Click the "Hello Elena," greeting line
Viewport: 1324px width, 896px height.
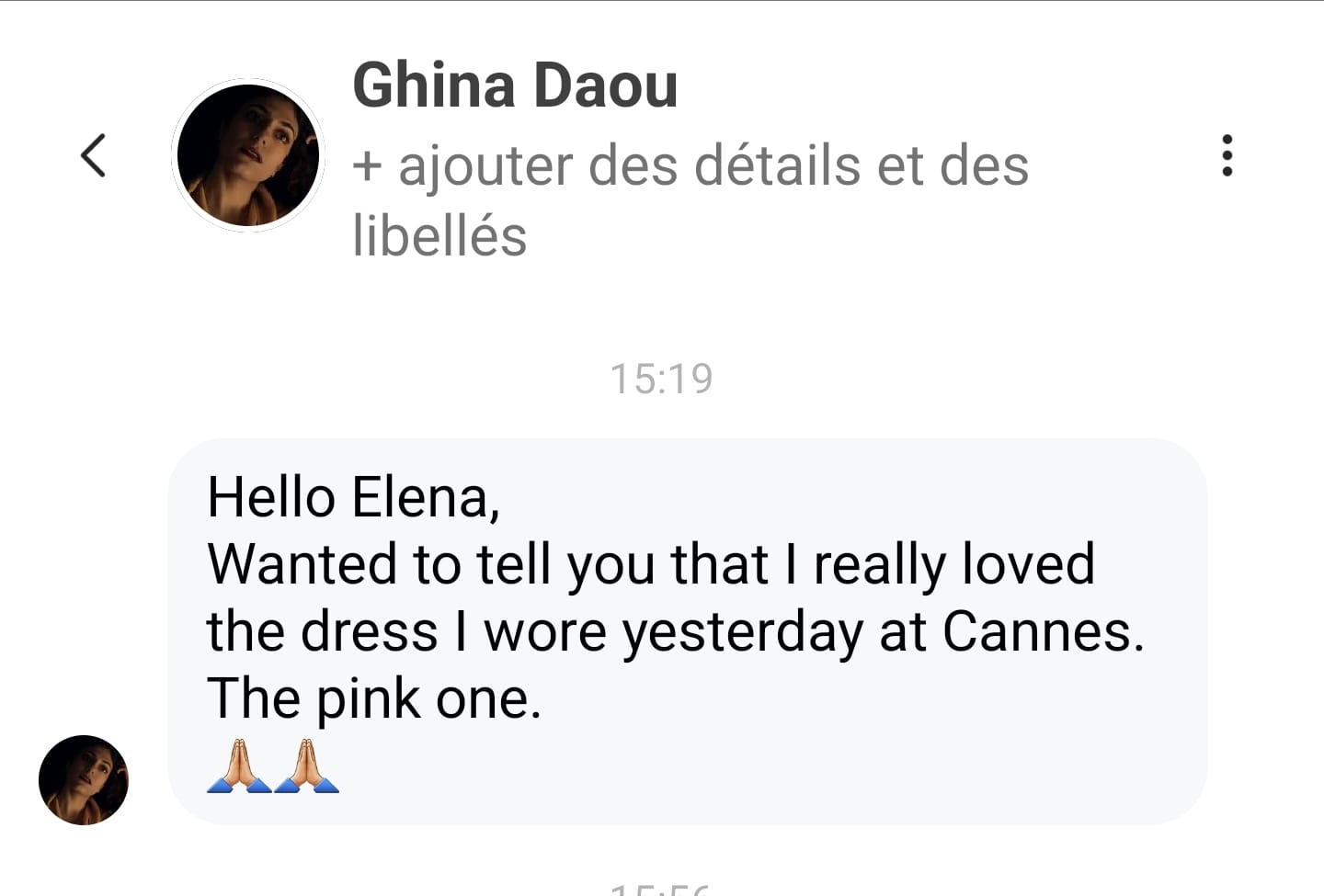click(x=354, y=497)
